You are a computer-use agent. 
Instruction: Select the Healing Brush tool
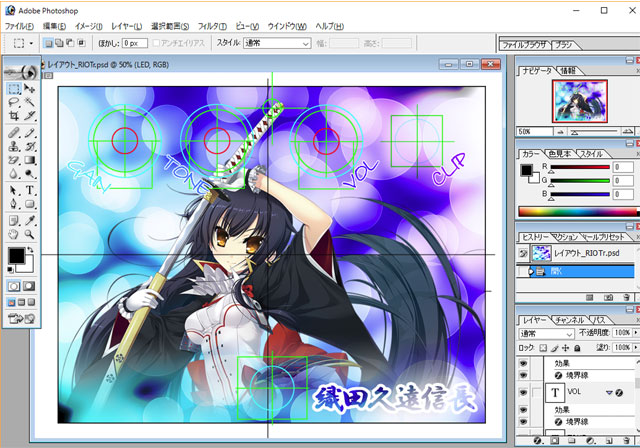pyautogui.click(x=14, y=133)
